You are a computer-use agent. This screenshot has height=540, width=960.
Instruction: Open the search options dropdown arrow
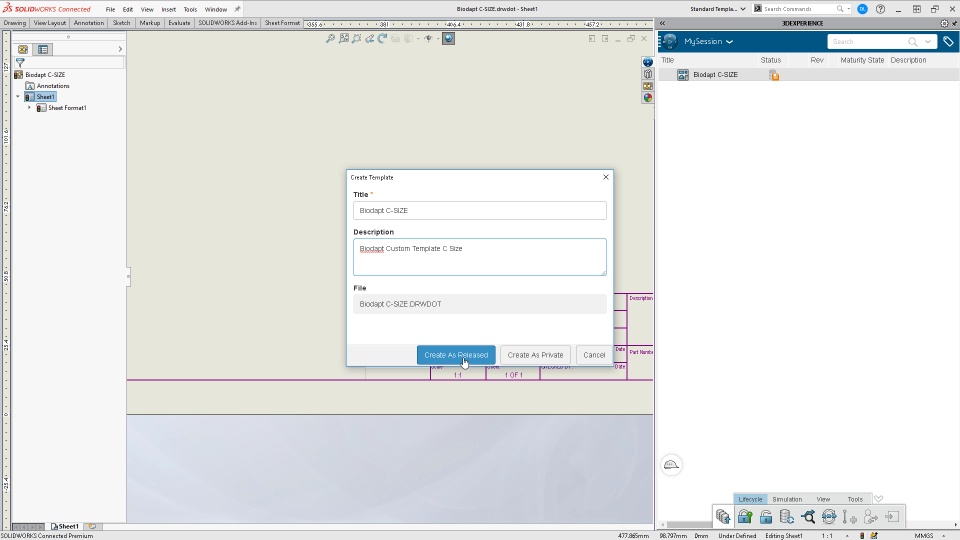[928, 42]
